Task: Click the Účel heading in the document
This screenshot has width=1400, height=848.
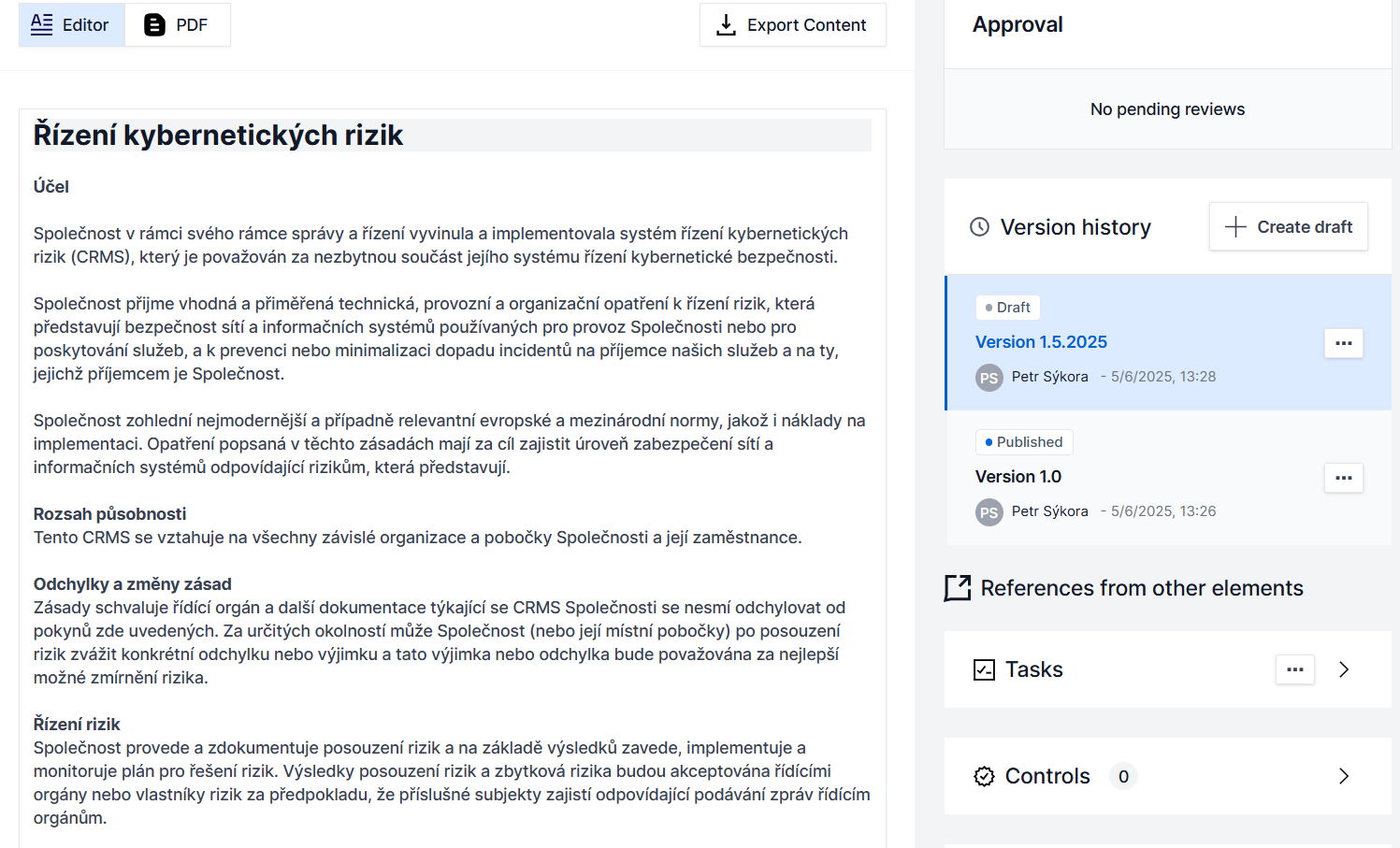Action: point(51,187)
